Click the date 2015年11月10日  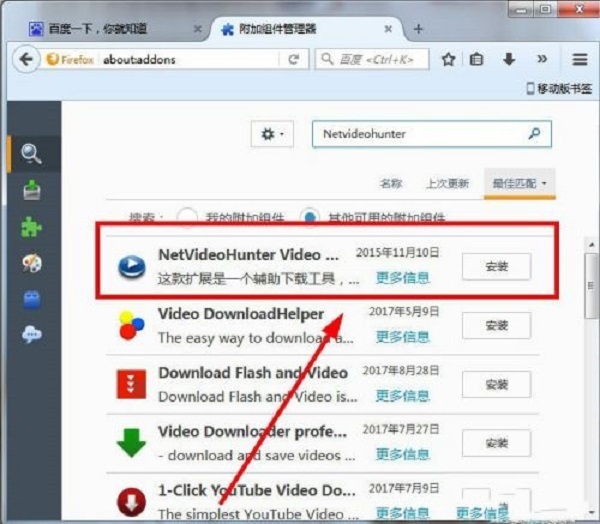[x=397, y=253]
